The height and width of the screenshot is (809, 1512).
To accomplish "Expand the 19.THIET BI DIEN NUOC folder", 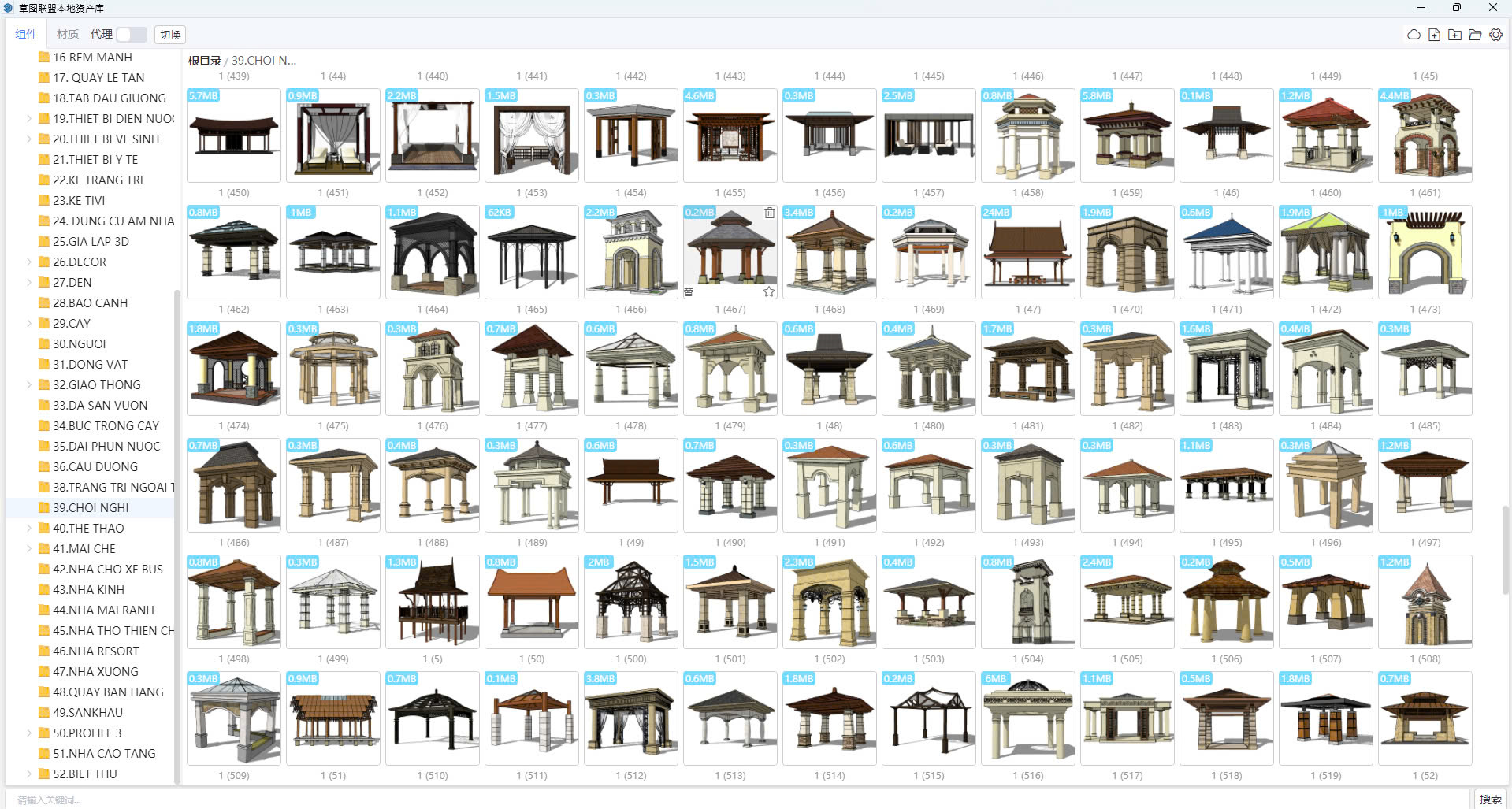I will [29, 119].
